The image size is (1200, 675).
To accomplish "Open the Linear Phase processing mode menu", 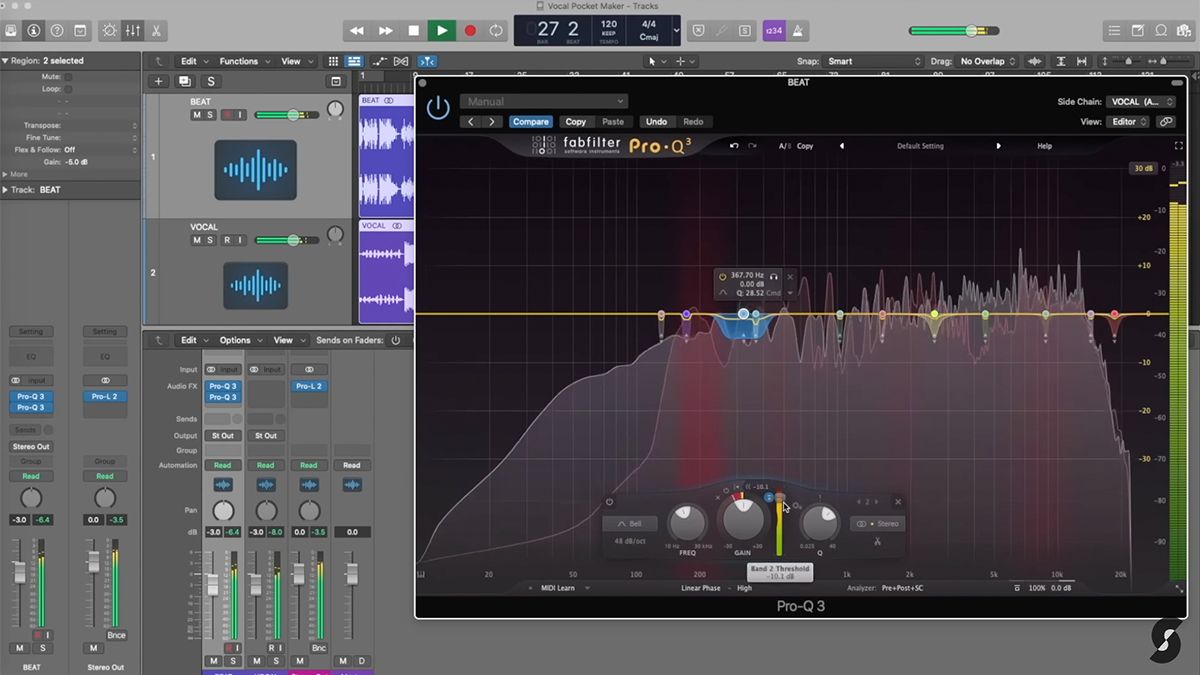I will tap(702, 588).
